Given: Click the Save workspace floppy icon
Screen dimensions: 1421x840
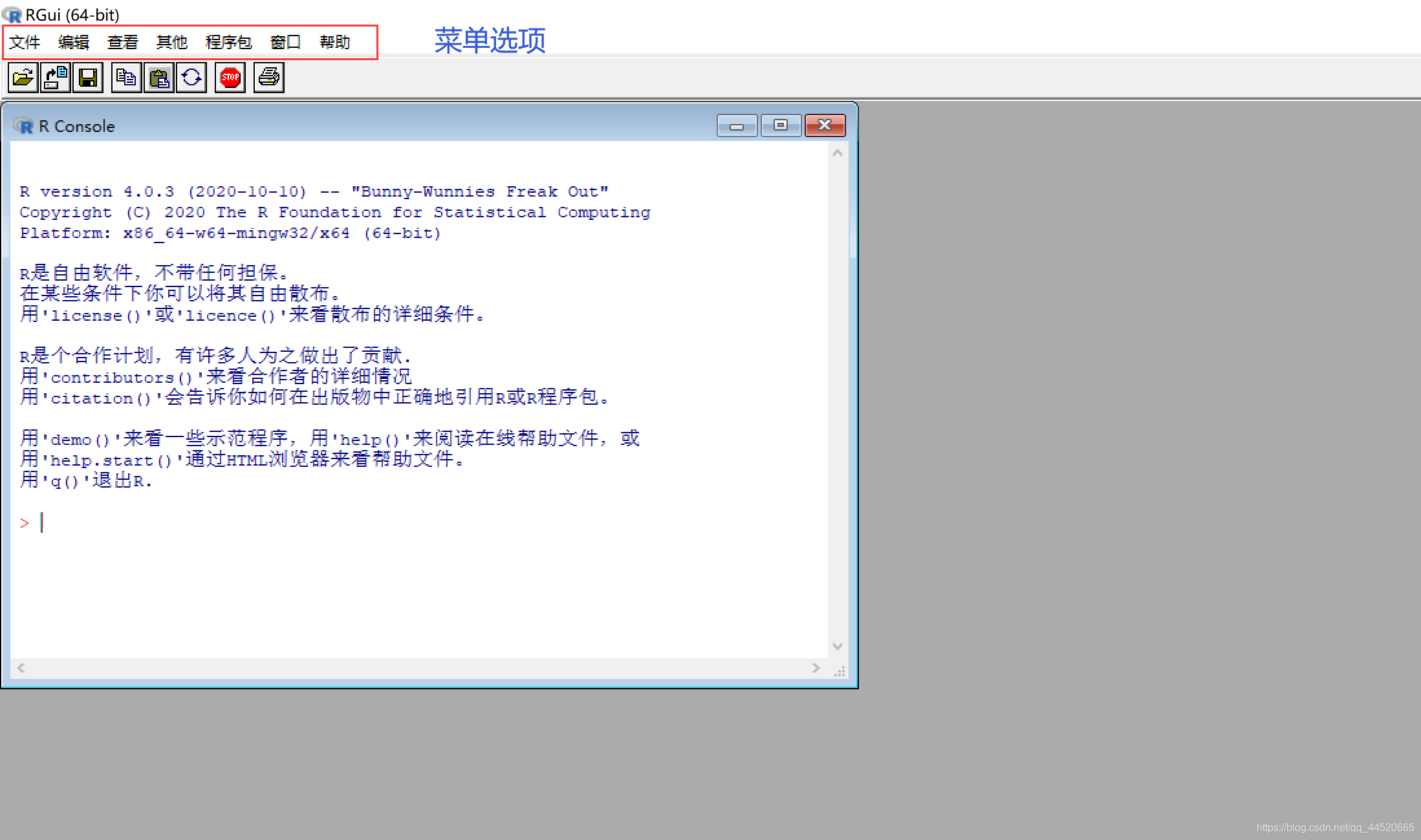Looking at the screenshot, I should (x=88, y=78).
